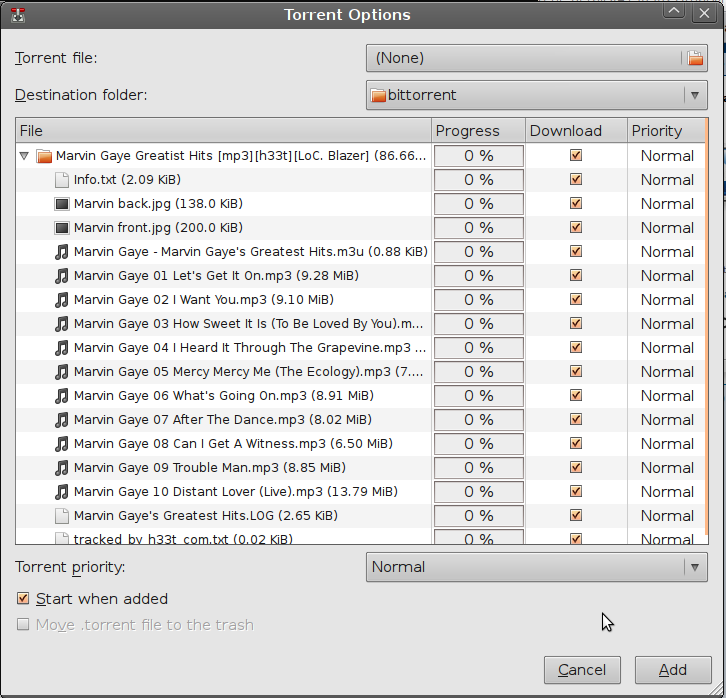Sort by the Download column header
This screenshot has height=698, width=726.
pyautogui.click(x=576, y=131)
